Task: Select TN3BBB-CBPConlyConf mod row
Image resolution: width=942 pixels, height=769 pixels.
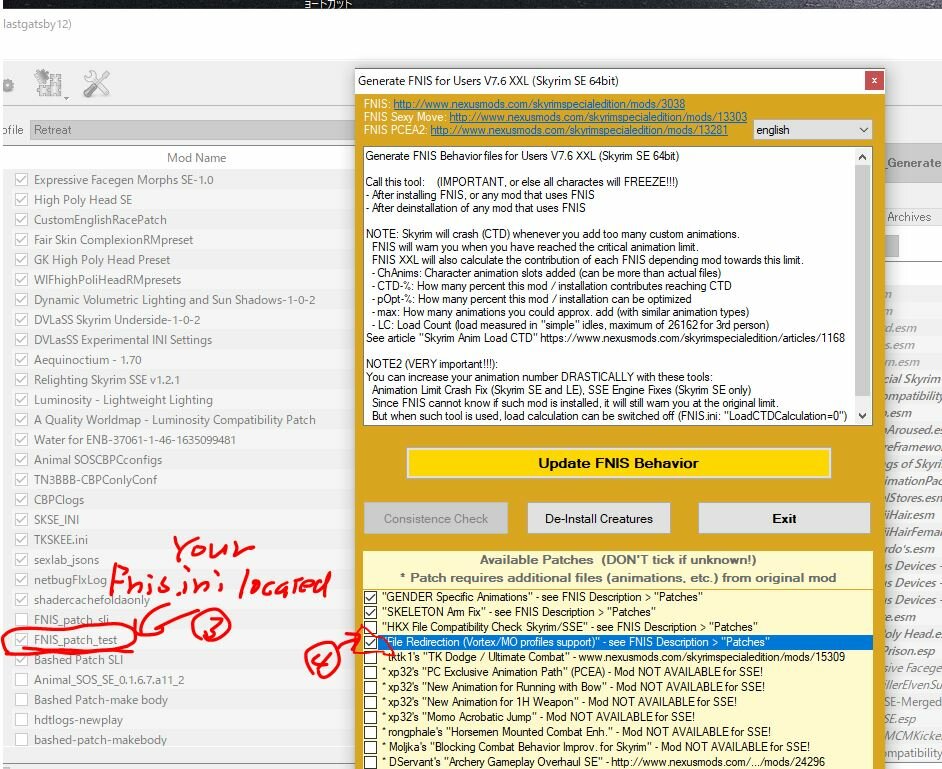Action: tap(180, 479)
